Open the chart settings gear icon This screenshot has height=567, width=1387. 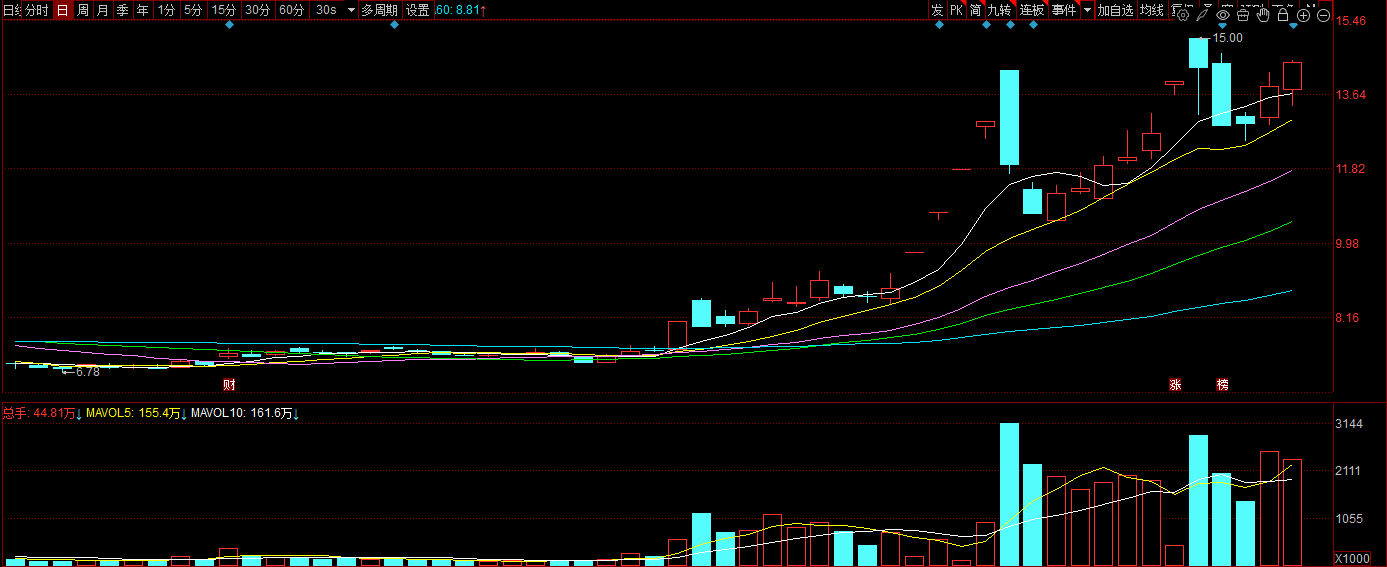[x=1182, y=15]
